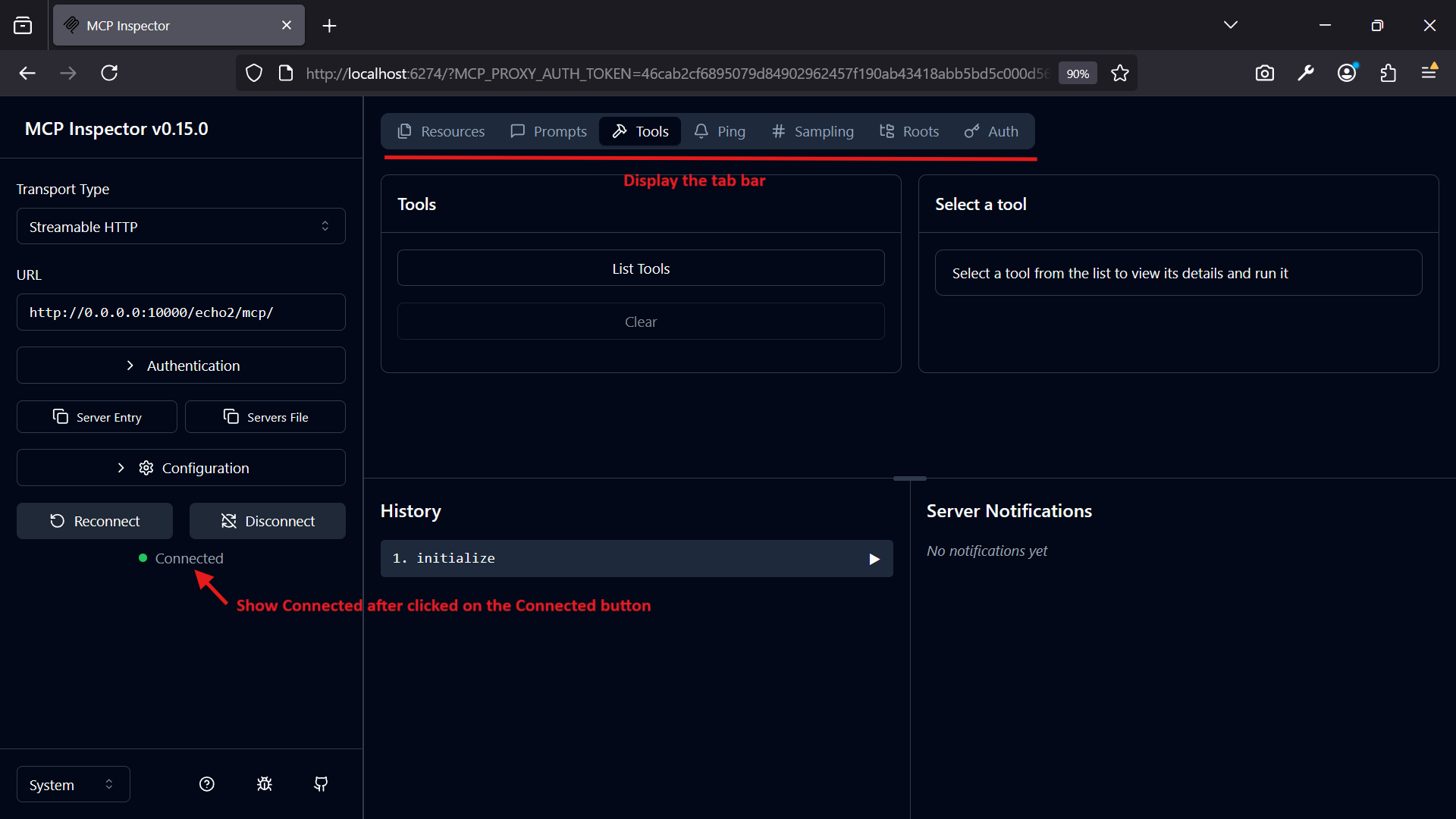
Task: Click the localhost address bar URL
Action: 678,74
